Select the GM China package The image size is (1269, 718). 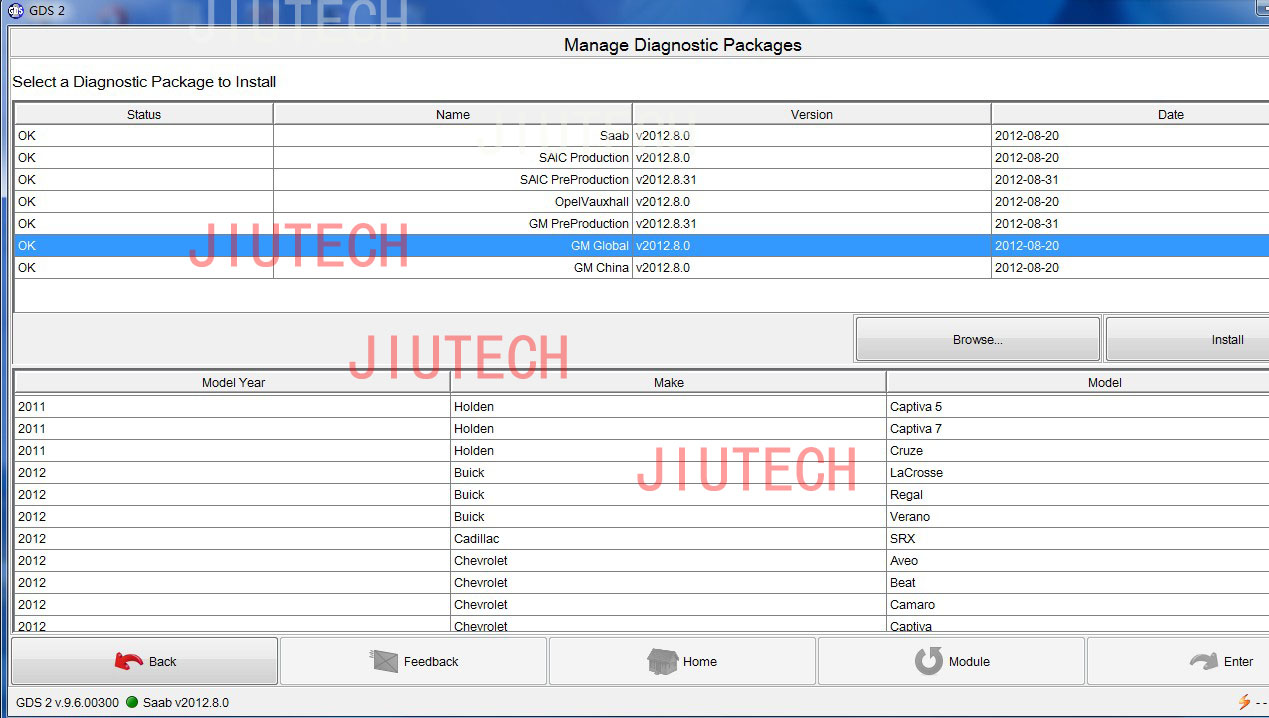(x=641, y=267)
